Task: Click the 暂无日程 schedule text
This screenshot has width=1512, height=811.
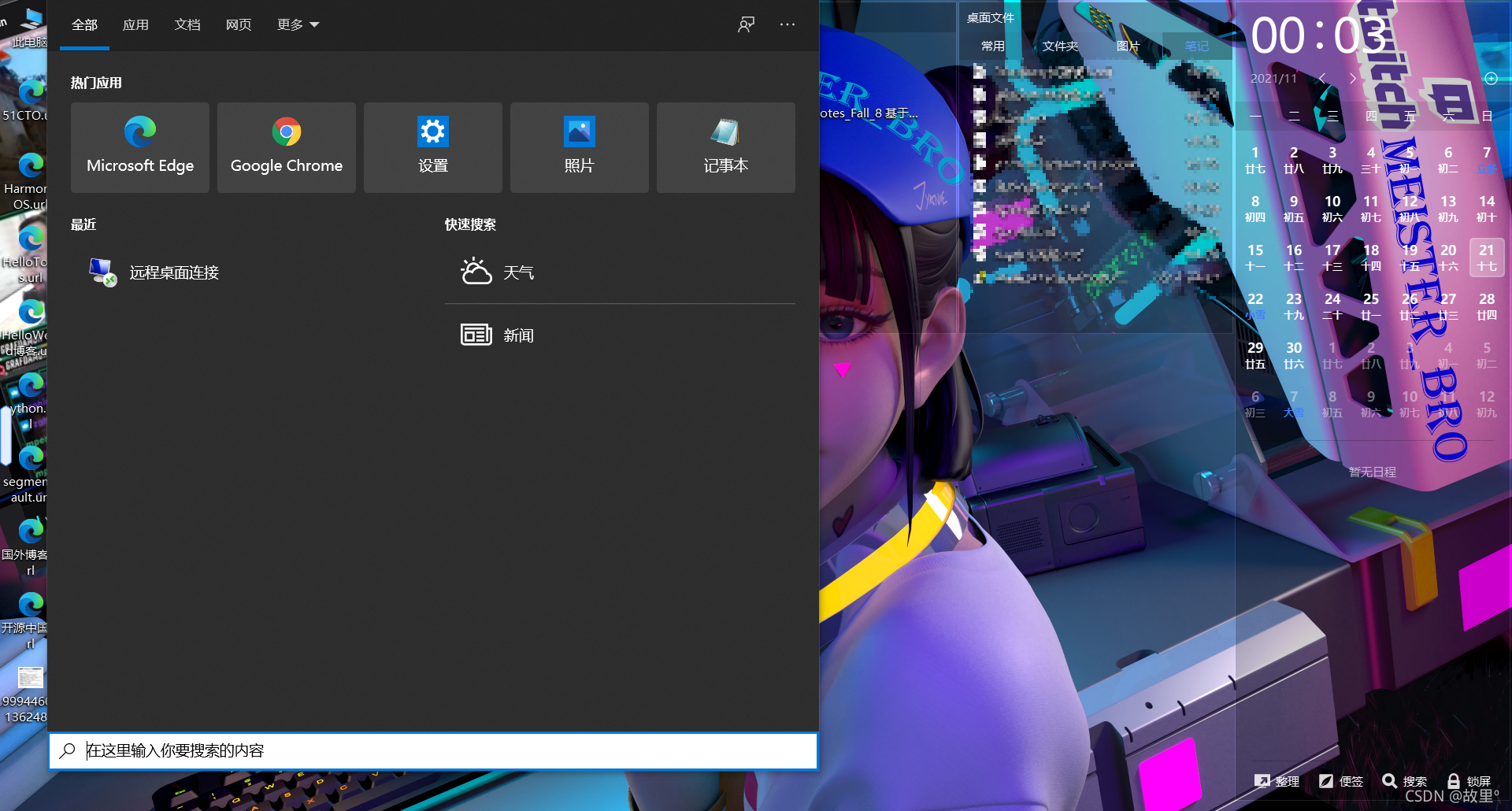Action: point(1373,472)
